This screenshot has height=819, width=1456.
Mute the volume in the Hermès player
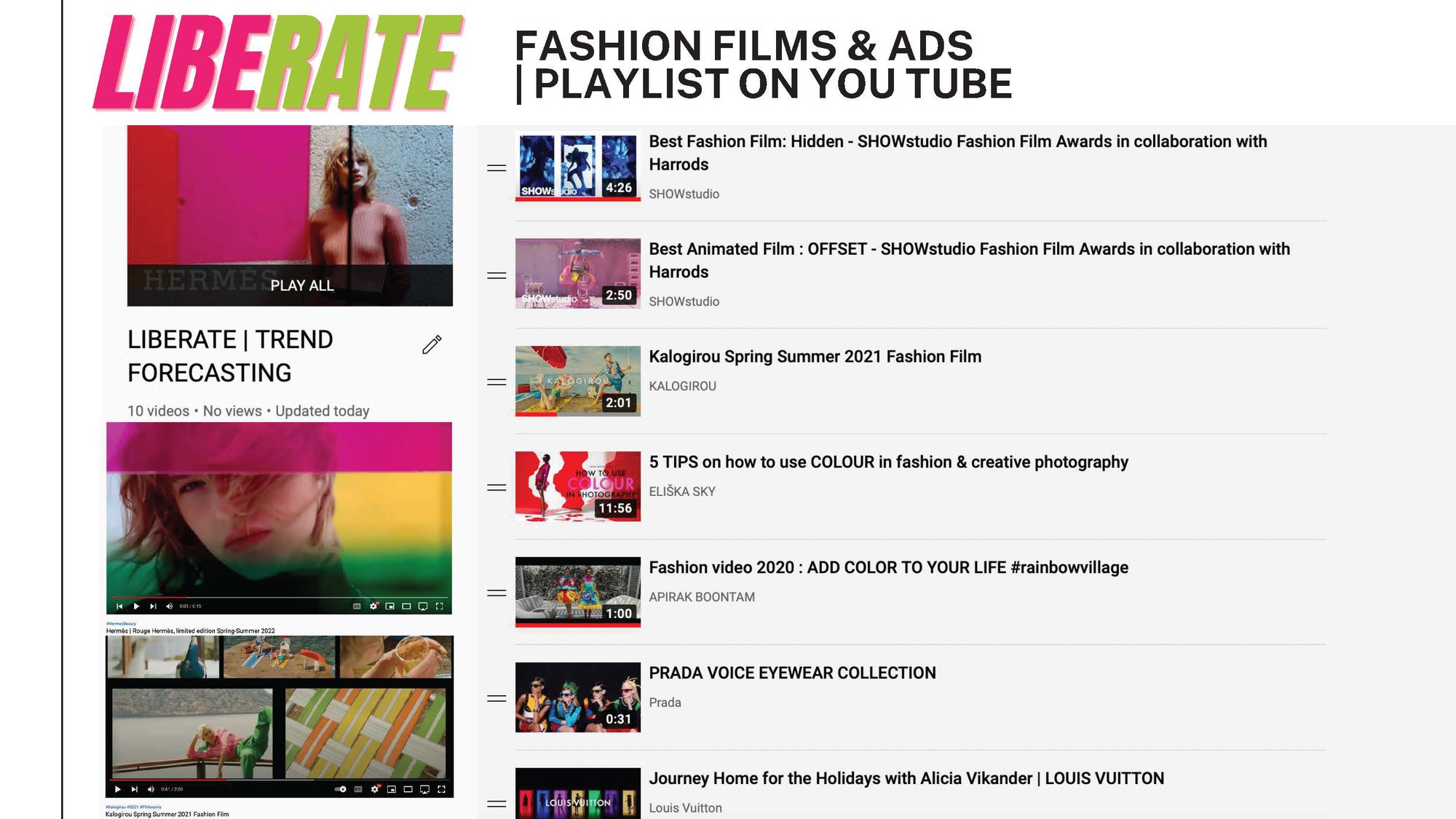pyautogui.click(x=170, y=606)
